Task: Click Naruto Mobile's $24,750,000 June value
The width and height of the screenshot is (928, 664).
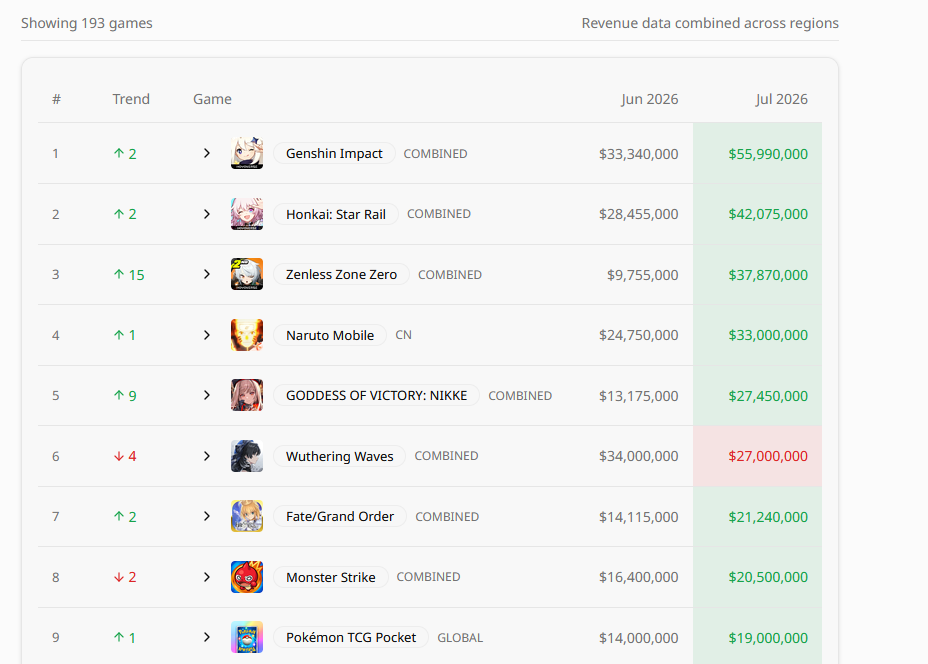Action: 639,335
